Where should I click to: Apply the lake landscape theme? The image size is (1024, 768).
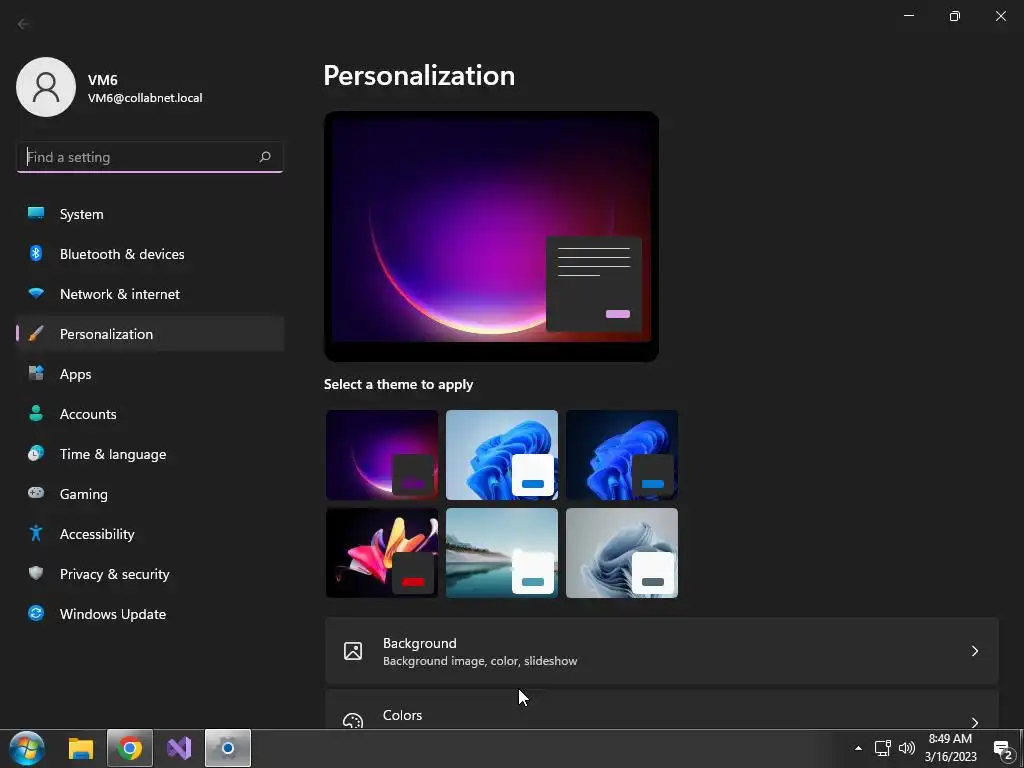(x=502, y=553)
